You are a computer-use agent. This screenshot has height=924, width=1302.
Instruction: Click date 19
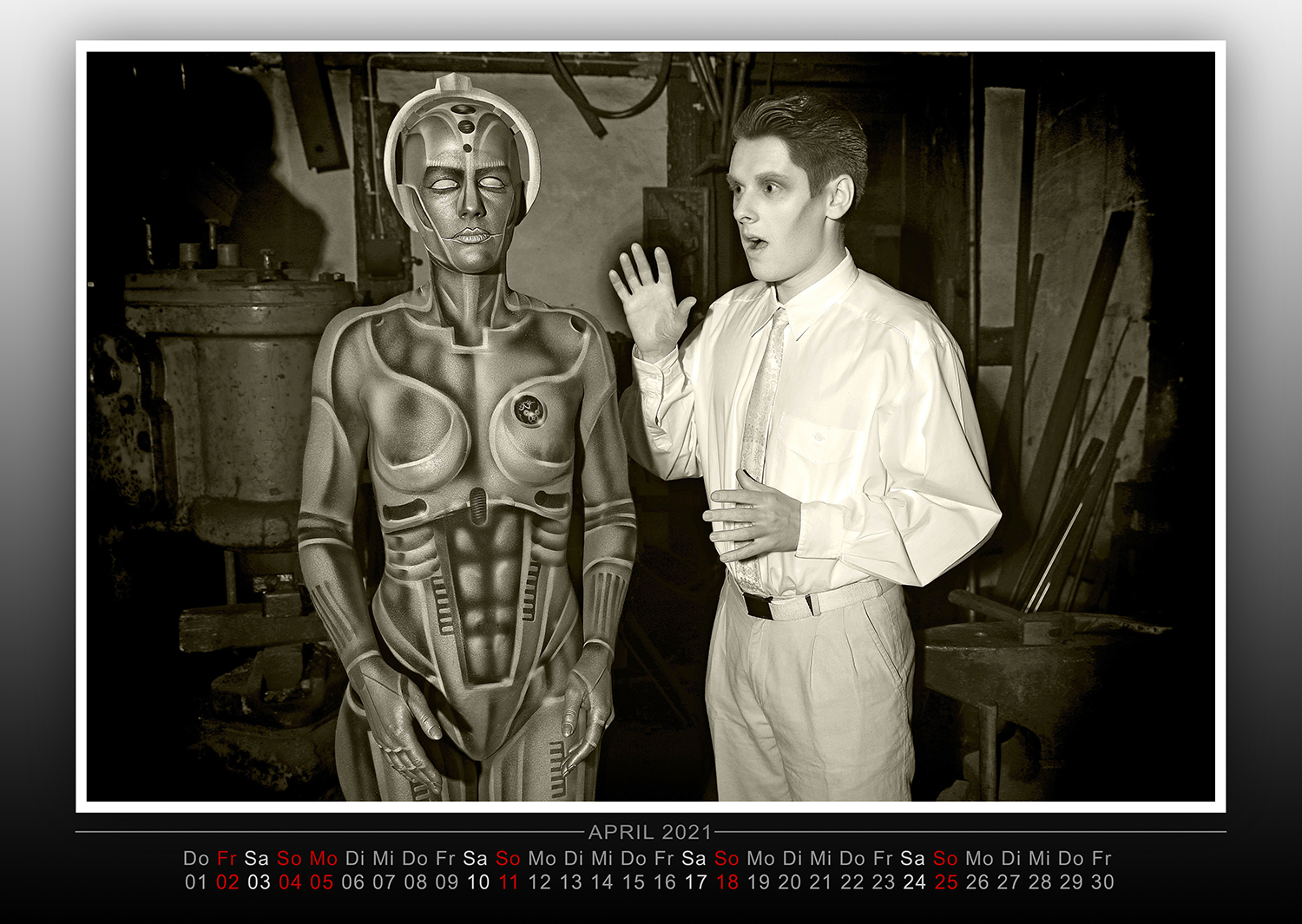(759, 882)
